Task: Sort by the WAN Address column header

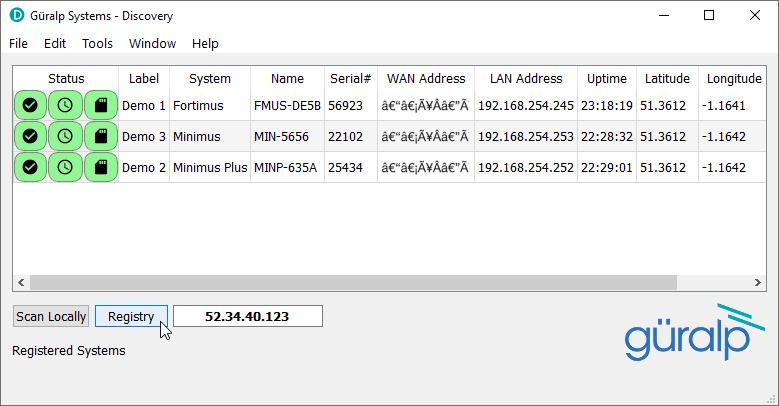Action: (x=426, y=79)
